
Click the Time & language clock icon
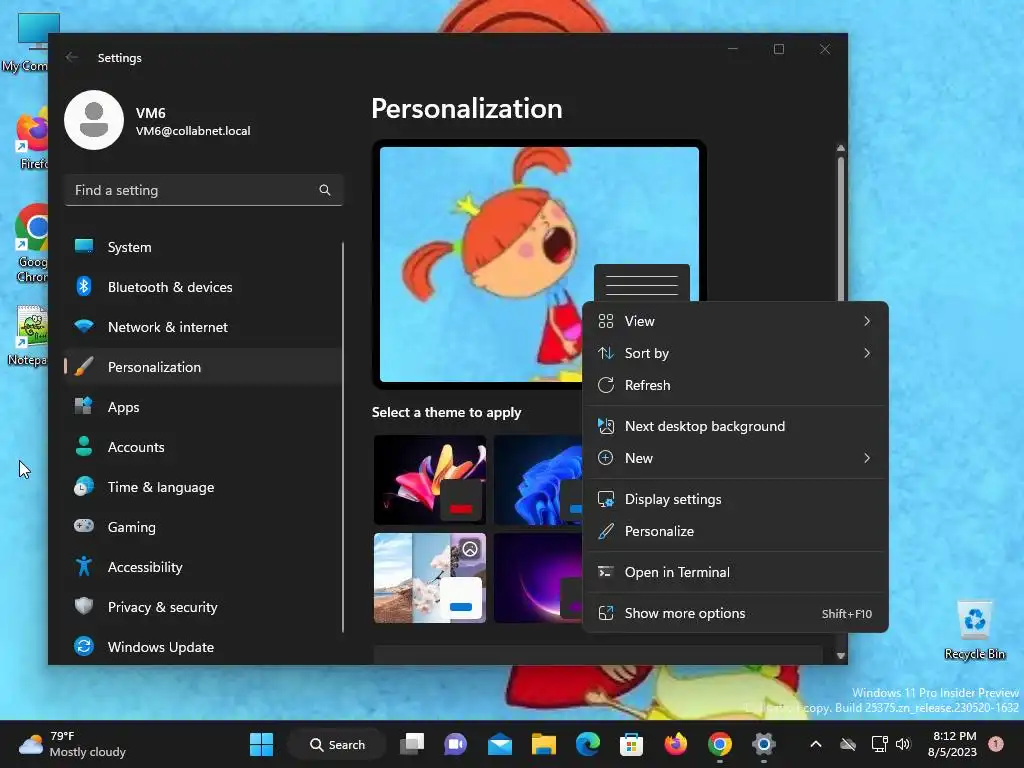(84, 487)
